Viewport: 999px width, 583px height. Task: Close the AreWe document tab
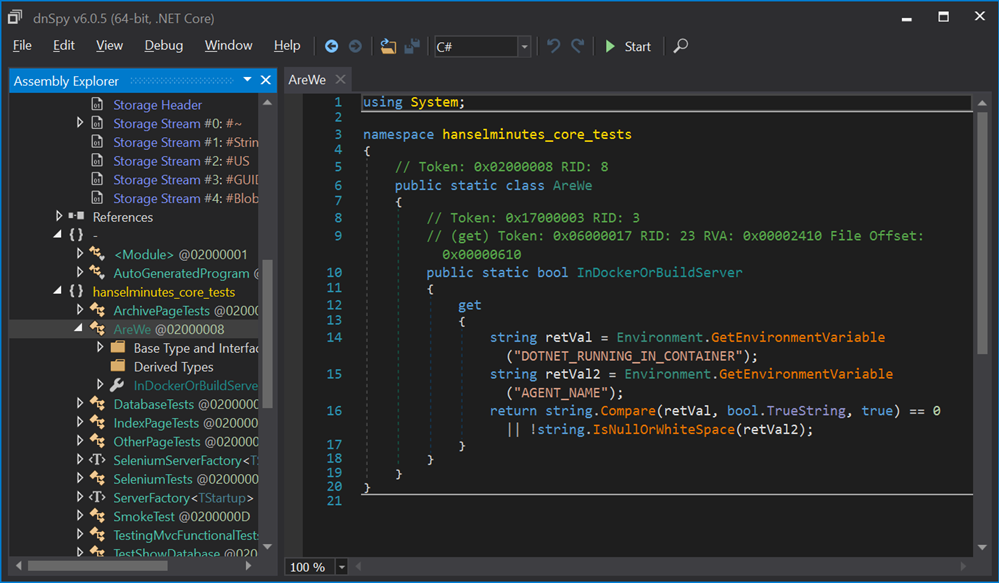[x=341, y=80]
